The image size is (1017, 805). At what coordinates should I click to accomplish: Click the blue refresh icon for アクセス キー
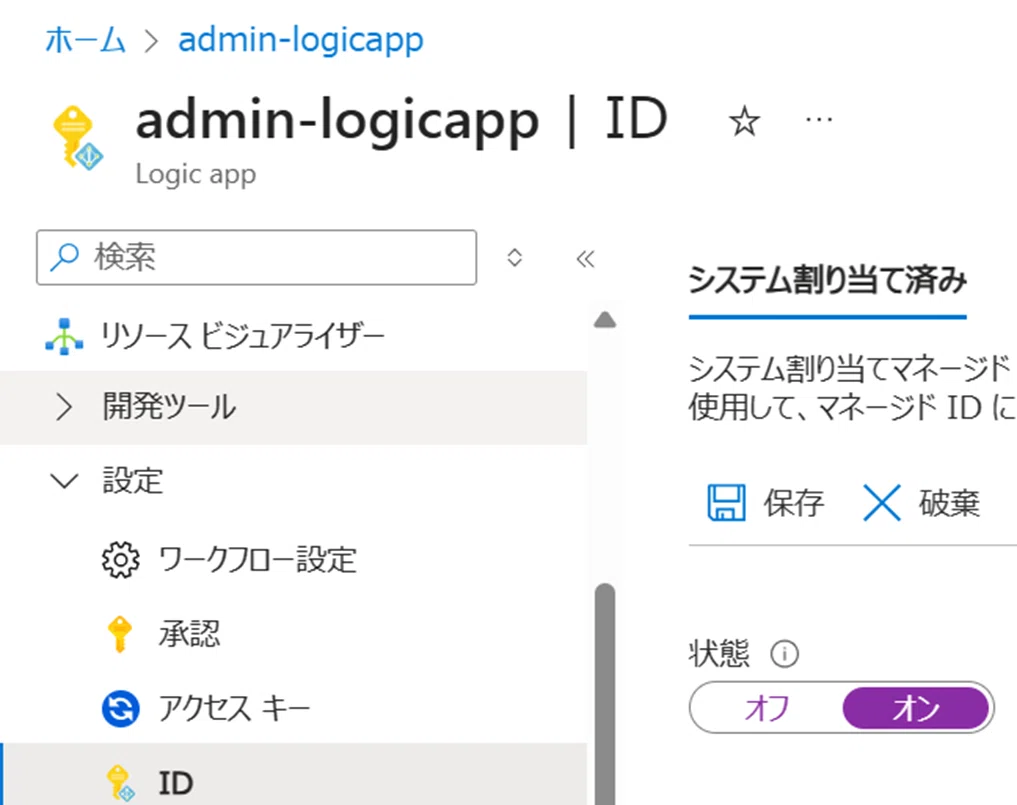coord(121,708)
